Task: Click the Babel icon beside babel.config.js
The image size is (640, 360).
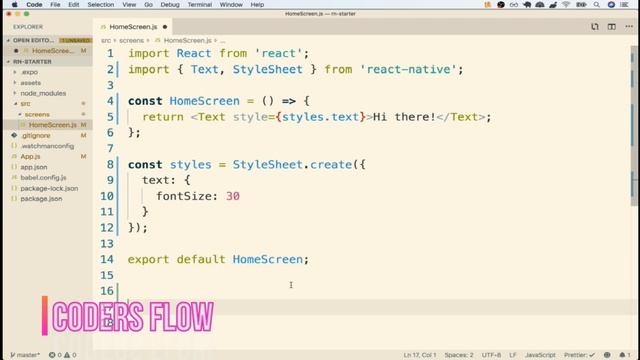Action: point(14,178)
